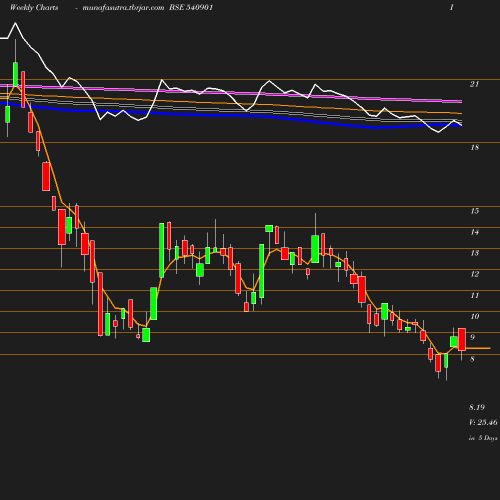
Task: Click the last price value 8.19
Action: [x=477, y=407]
